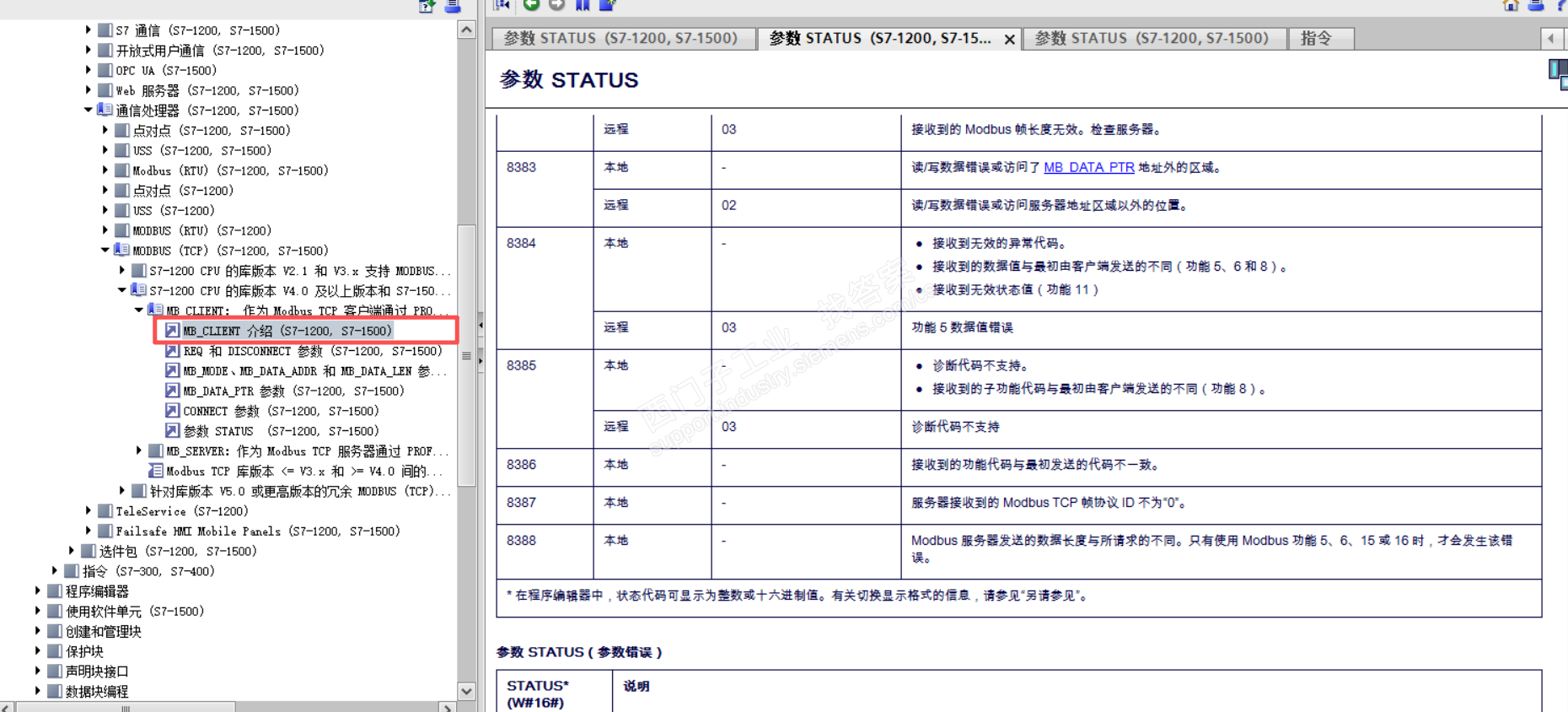
Task: Go forward with the grey arrow toolbar icon
Action: [x=556, y=5]
